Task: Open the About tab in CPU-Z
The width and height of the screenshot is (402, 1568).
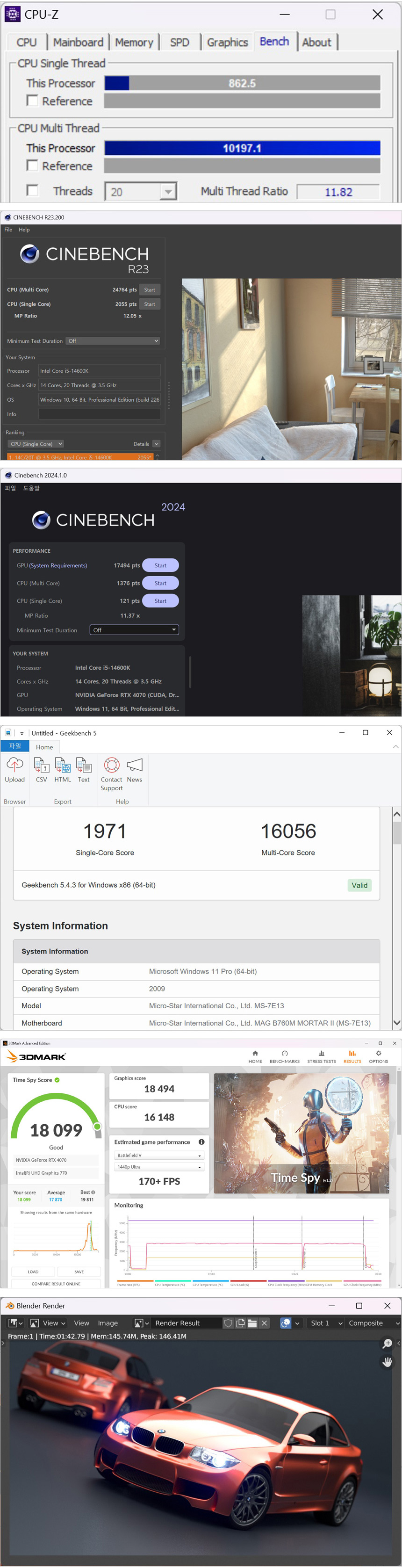Action: coord(317,42)
